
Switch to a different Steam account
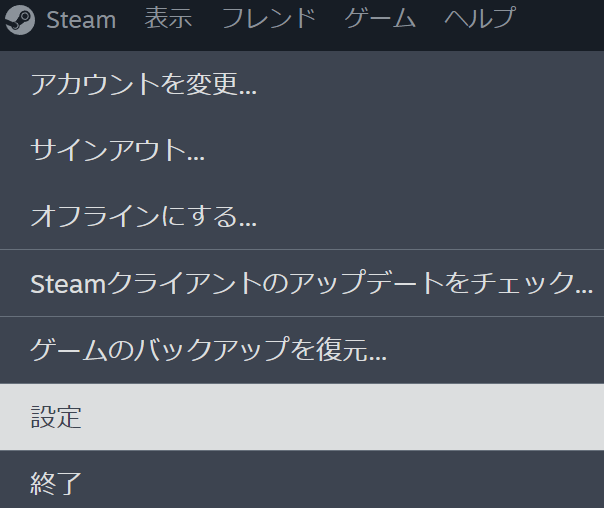pos(144,85)
